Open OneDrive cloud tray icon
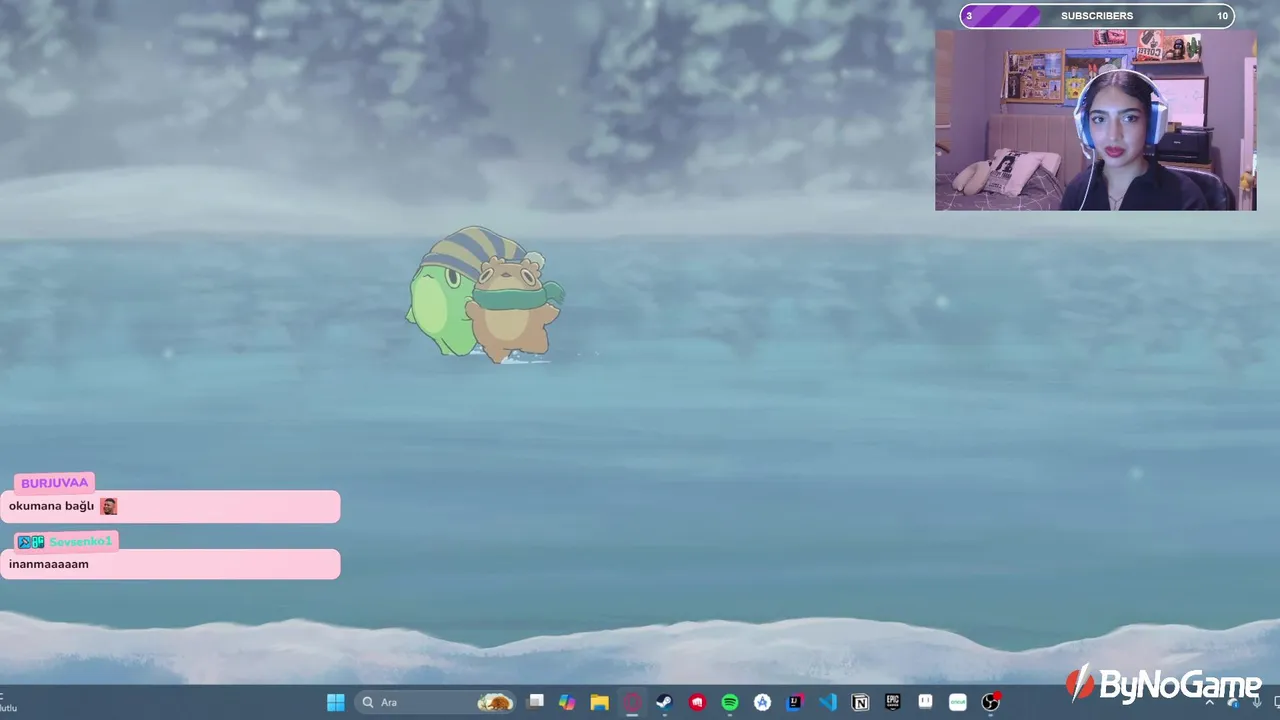Image resolution: width=1280 pixels, height=720 pixels. point(1233,702)
